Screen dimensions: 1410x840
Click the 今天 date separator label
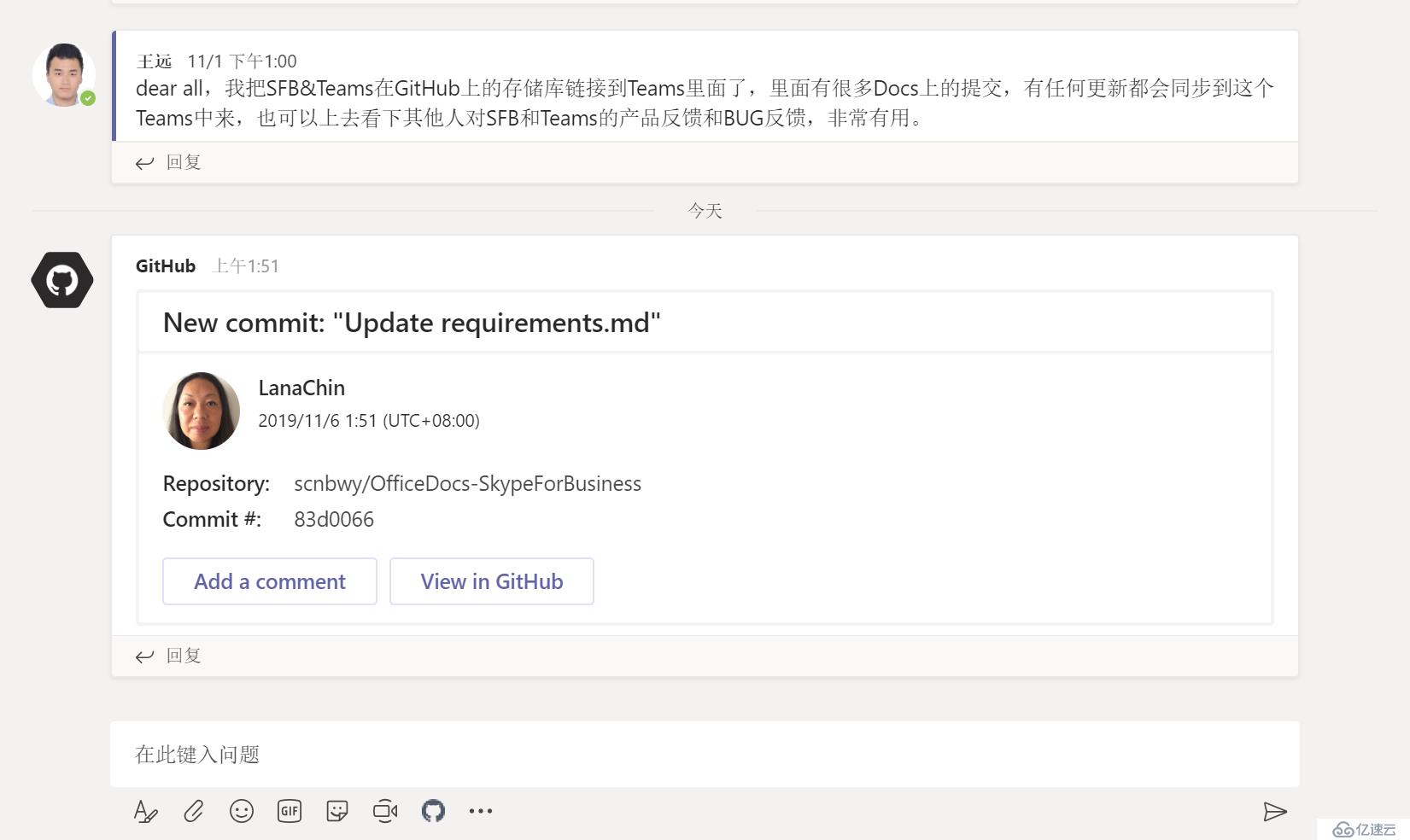705,211
